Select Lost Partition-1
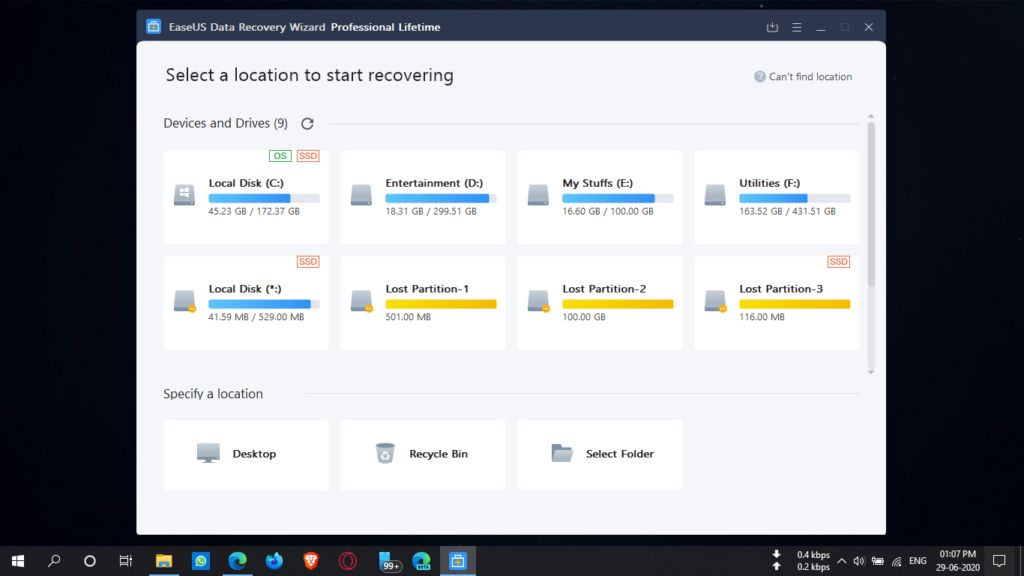The width and height of the screenshot is (1024, 576). pos(423,302)
